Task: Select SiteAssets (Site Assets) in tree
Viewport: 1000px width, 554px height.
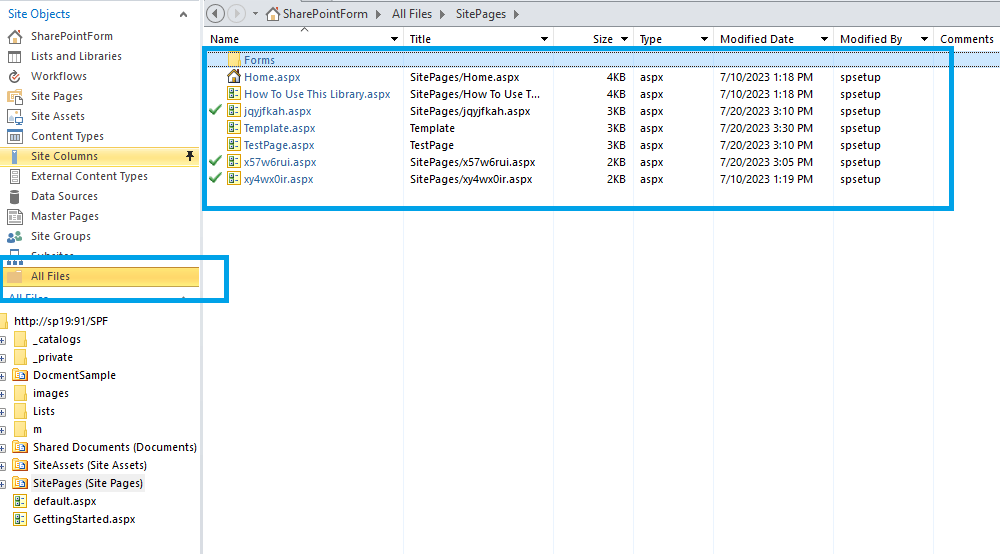Action: (90, 465)
